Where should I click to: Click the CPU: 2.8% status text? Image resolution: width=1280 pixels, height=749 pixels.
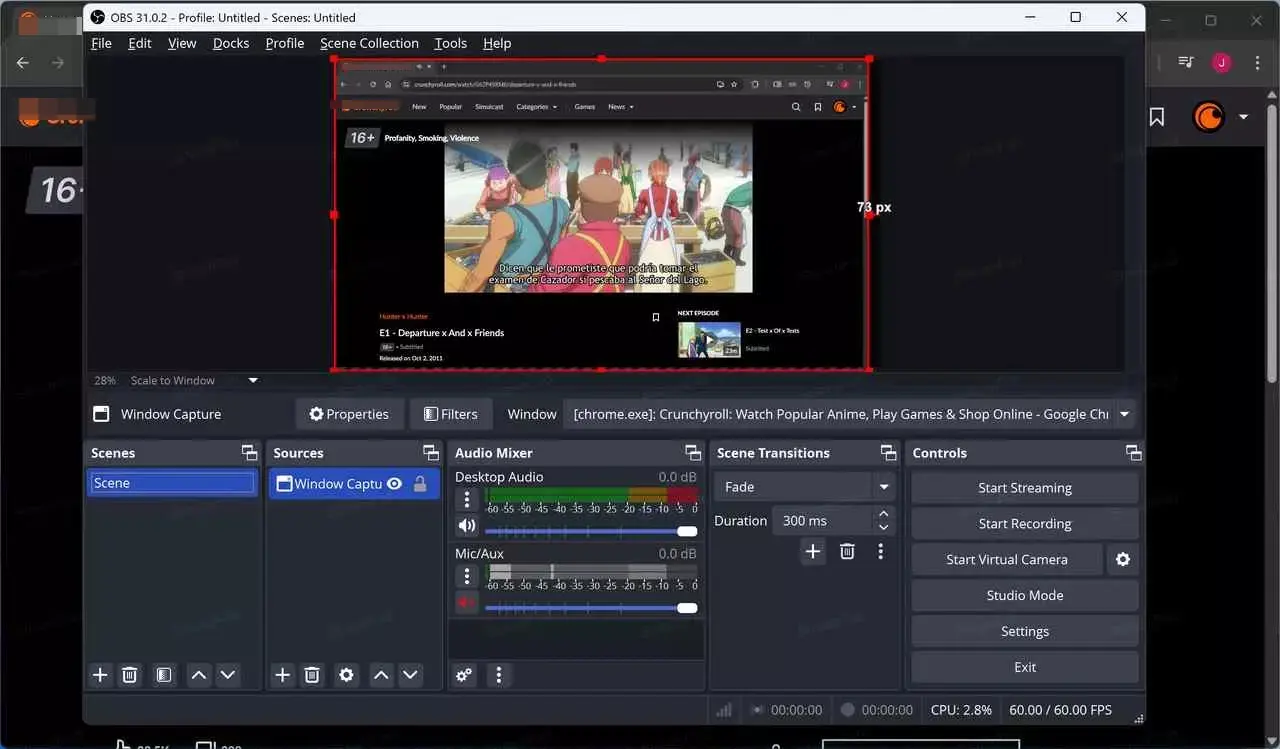(961, 710)
